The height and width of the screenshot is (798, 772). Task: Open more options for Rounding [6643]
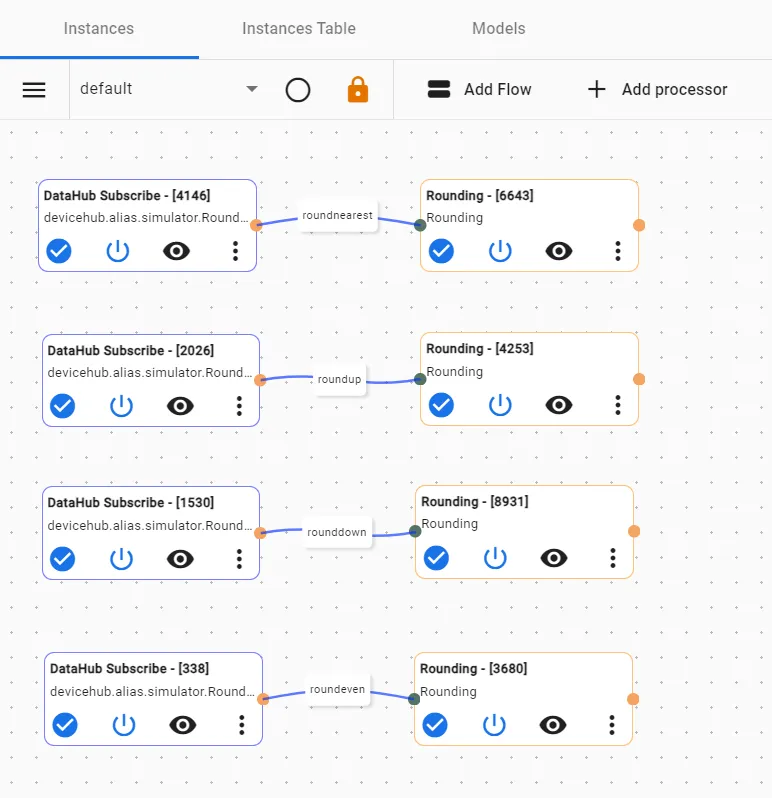click(x=618, y=251)
